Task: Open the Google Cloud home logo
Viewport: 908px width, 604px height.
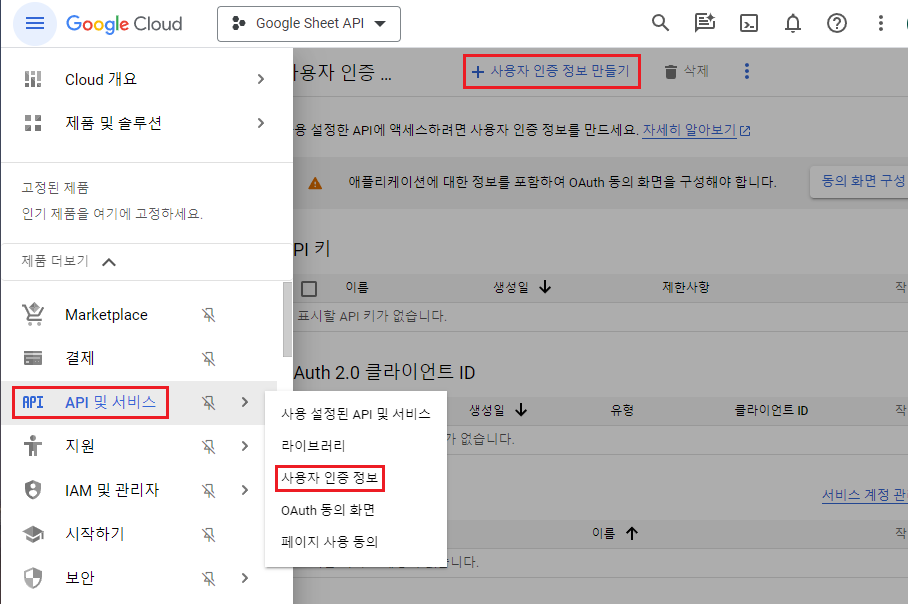Action: click(x=124, y=24)
